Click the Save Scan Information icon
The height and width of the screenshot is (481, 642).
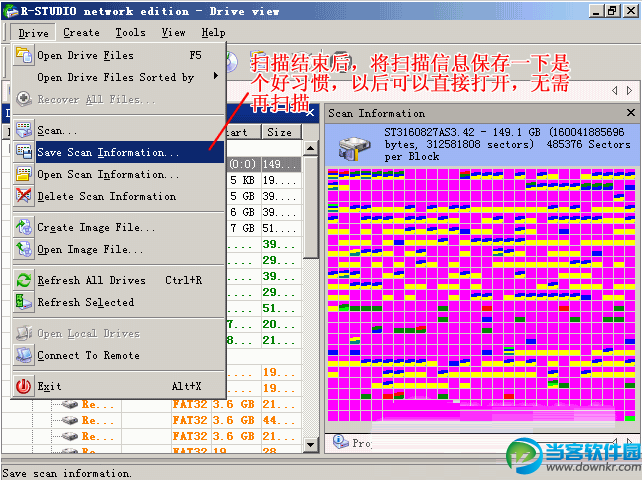(x=24, y=152)
